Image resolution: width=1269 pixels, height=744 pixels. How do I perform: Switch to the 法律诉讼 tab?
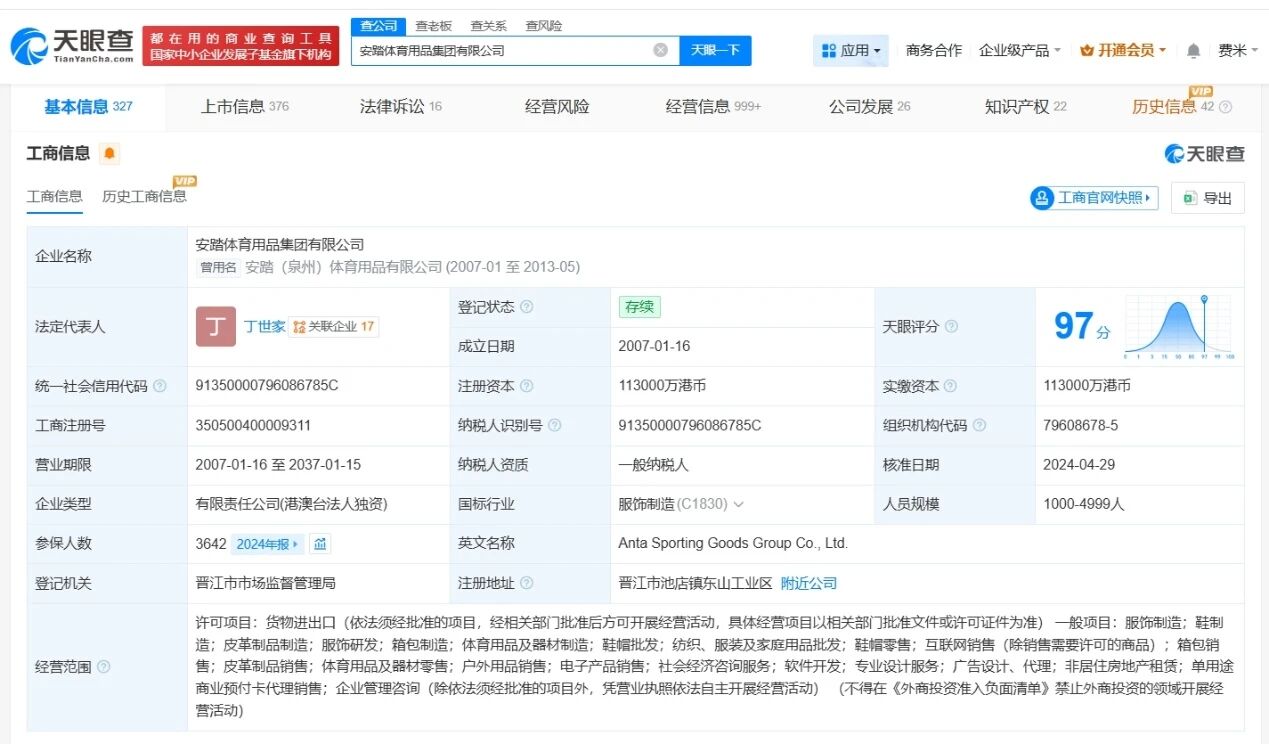[400, 107]
